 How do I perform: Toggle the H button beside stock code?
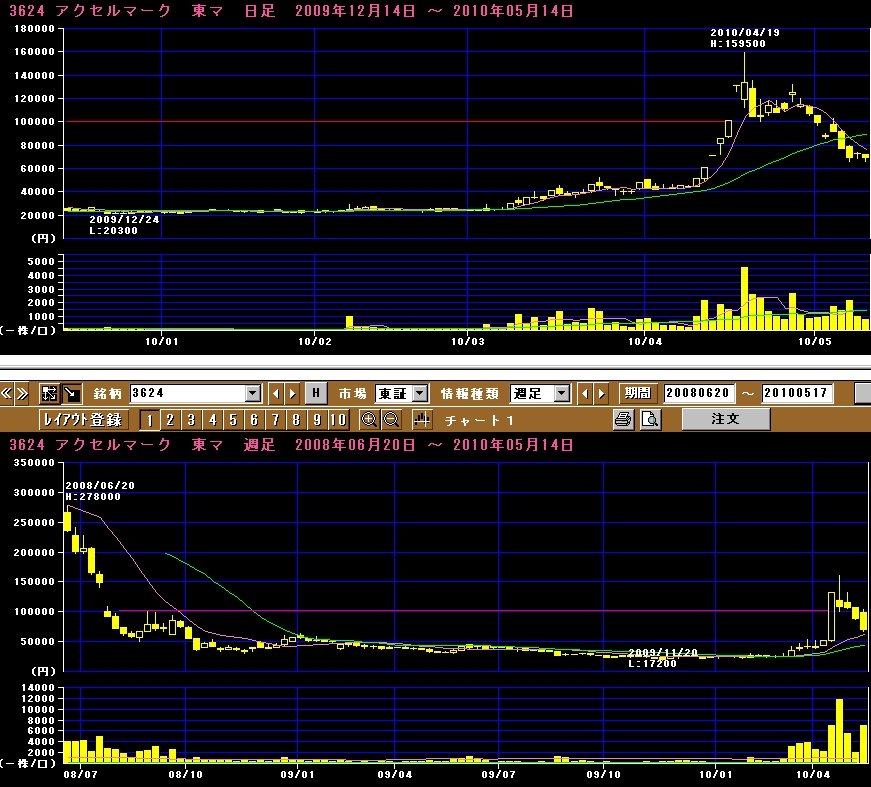pos(315,393)
